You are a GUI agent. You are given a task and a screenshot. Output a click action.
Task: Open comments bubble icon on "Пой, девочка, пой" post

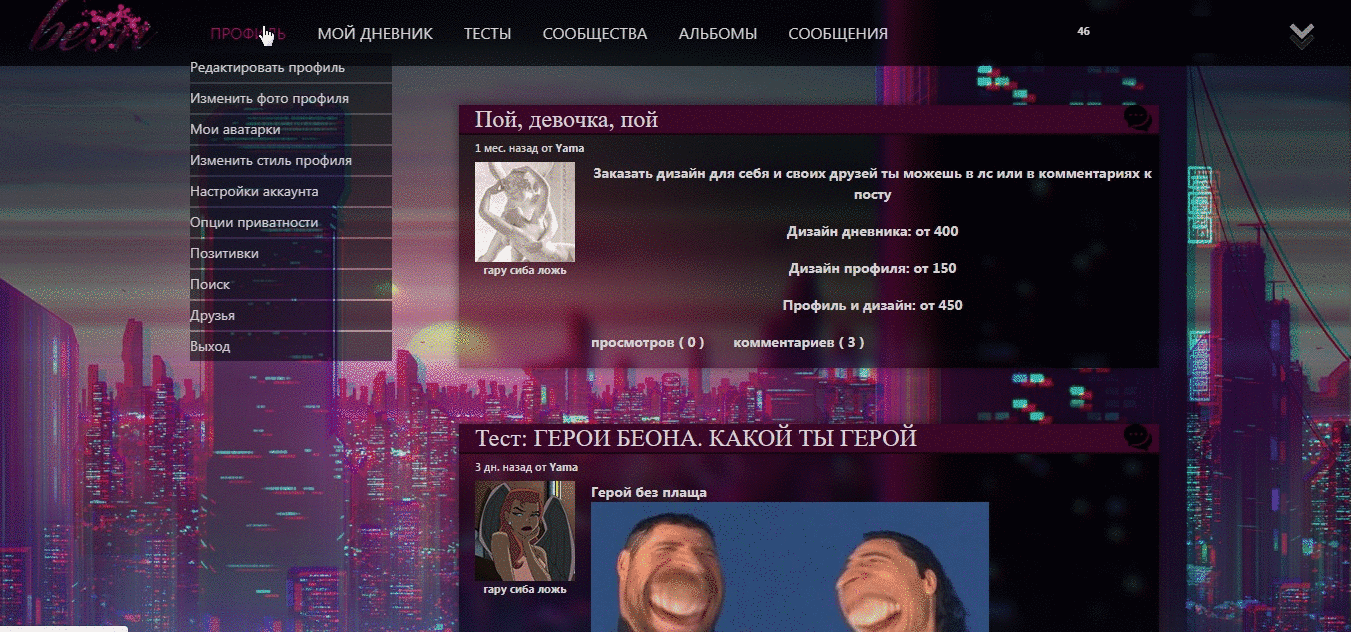point(1138,119)
